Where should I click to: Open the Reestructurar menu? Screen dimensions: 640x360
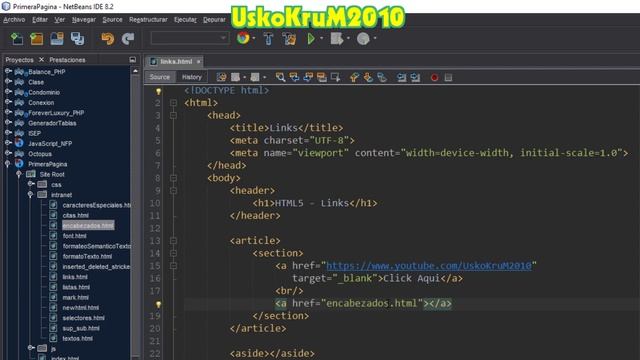pyautogui.click(x=148, y=20)
